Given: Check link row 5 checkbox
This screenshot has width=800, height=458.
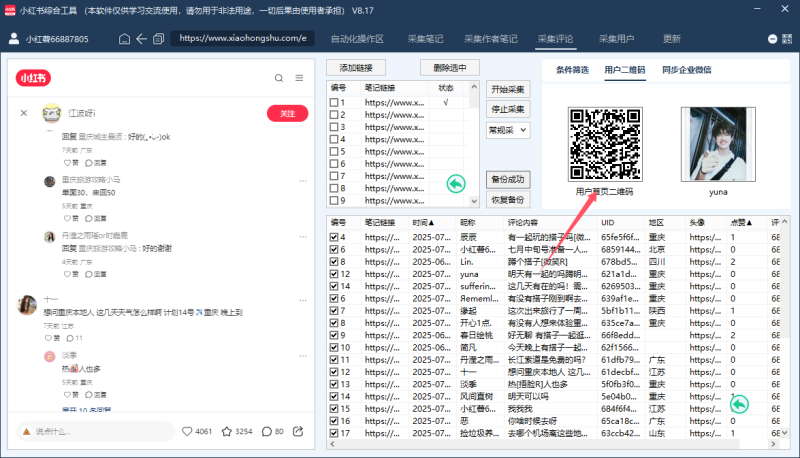Looking at the screenshot, I should pyautogui.click(x=334, y=151).
